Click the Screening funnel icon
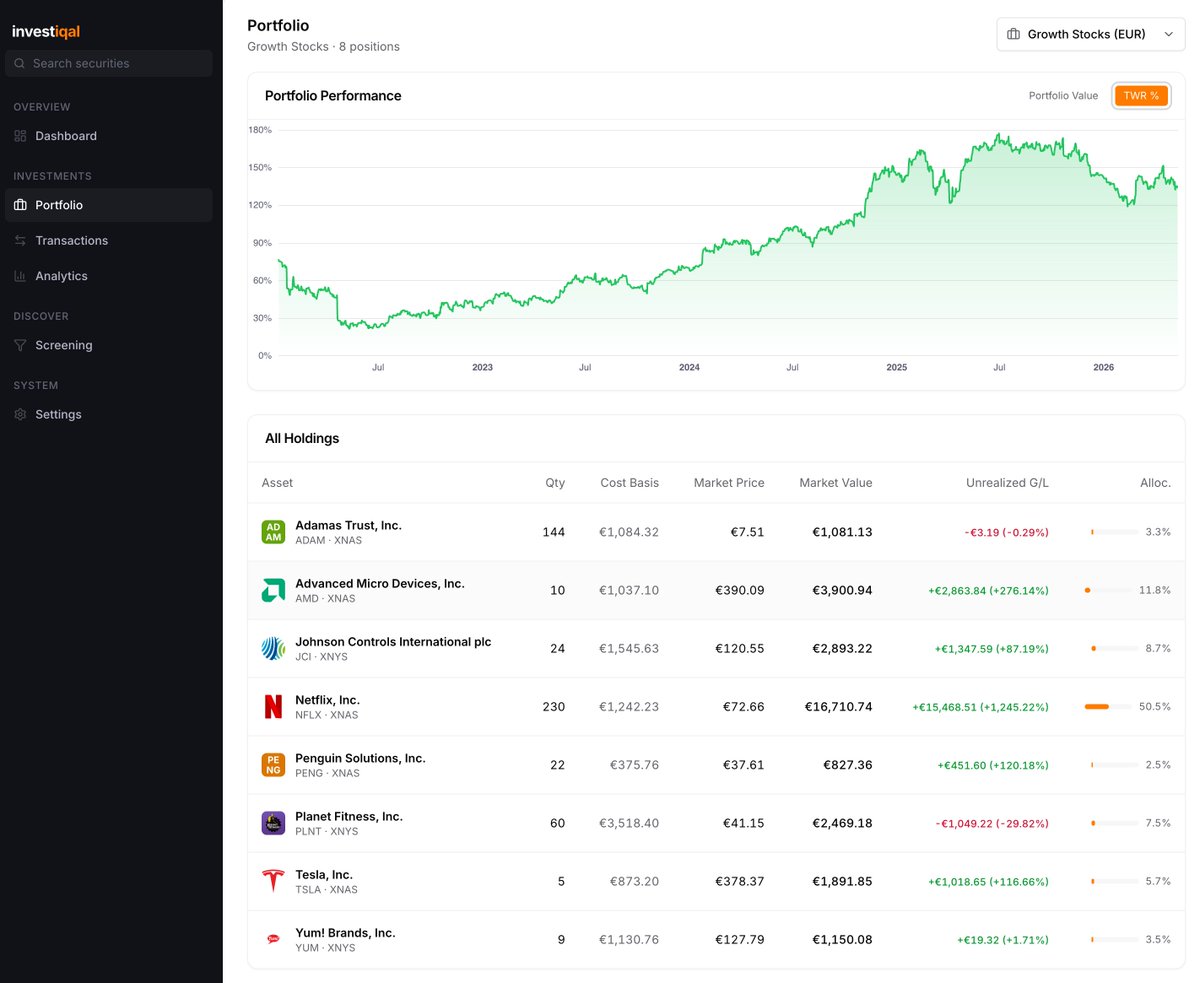The image size is (1200, 983). pos(20,345)
